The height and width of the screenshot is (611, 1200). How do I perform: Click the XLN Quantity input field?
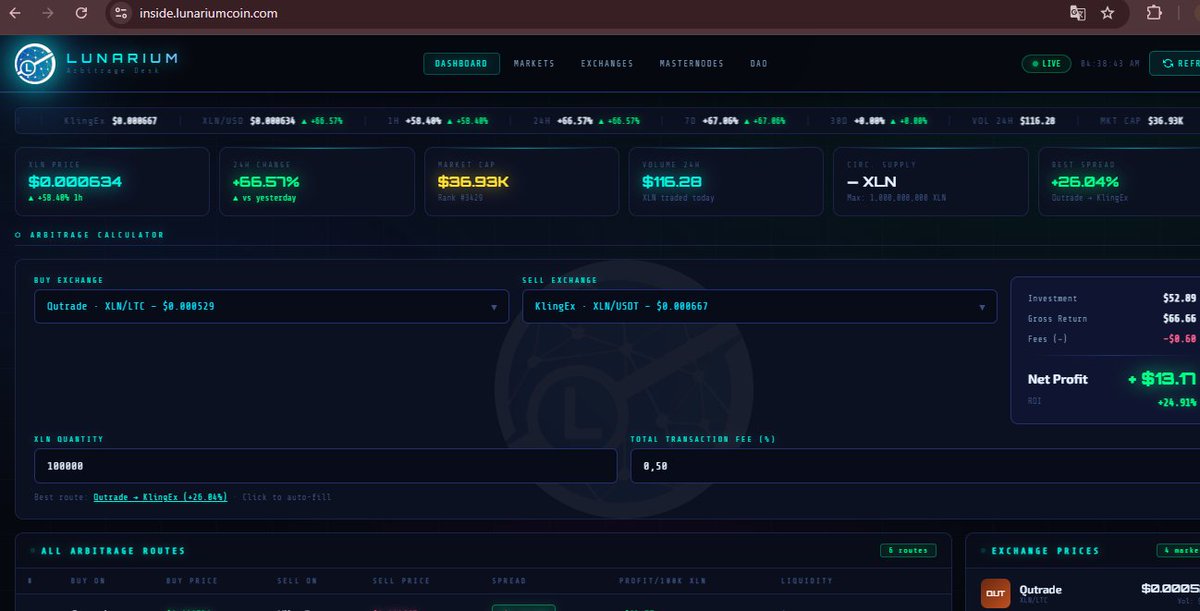(325, 466)
